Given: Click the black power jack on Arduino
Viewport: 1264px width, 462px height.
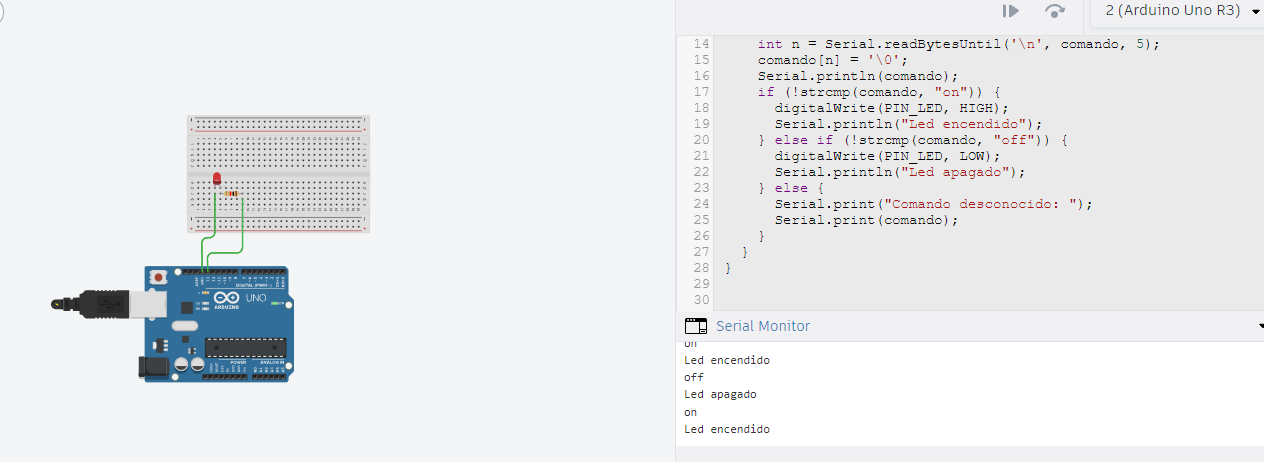Looking at the screenshot, I should pyautogui.click(x=152, y=366).
